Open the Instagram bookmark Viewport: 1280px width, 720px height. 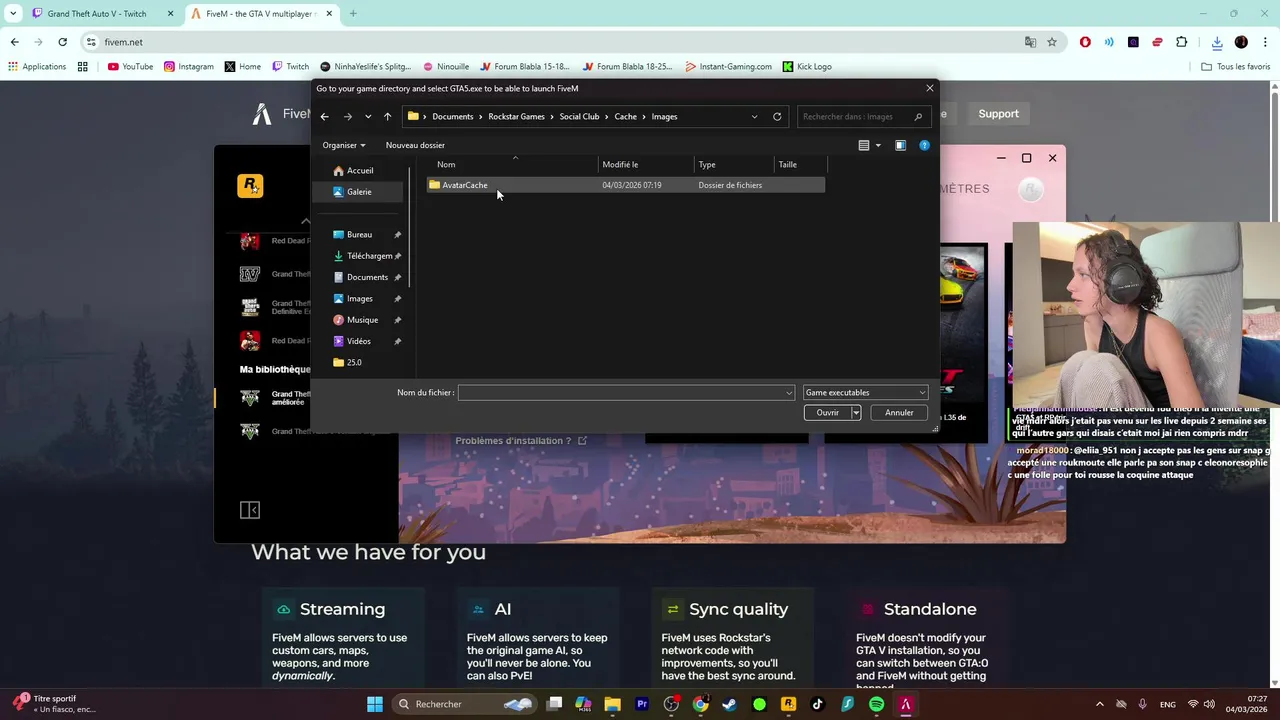tap(188, 67)
